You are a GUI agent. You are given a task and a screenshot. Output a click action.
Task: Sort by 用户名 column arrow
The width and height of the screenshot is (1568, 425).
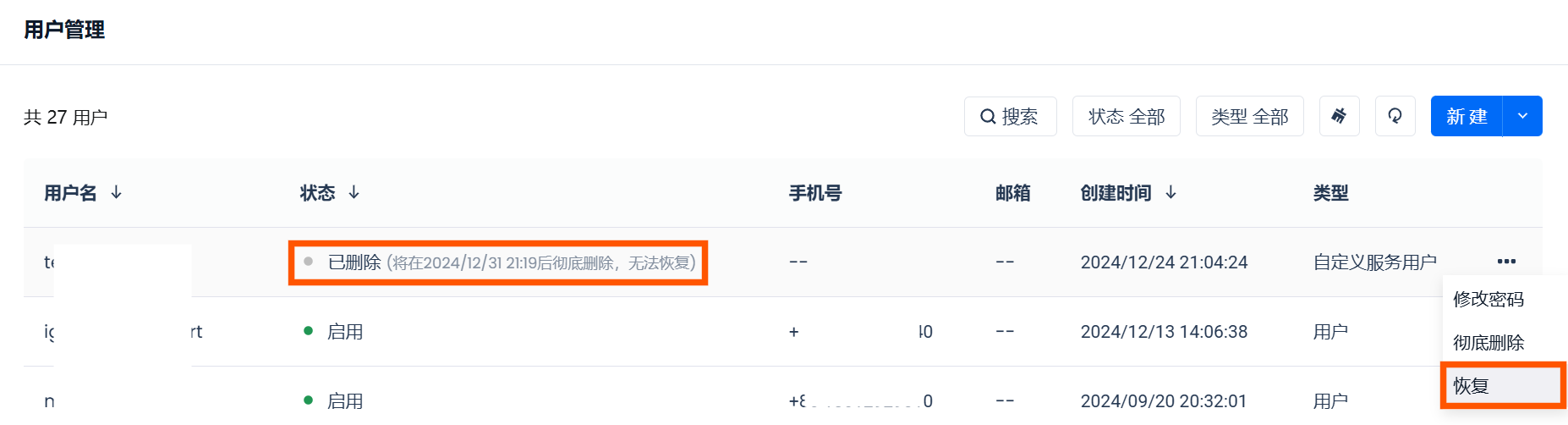[117, 193]
